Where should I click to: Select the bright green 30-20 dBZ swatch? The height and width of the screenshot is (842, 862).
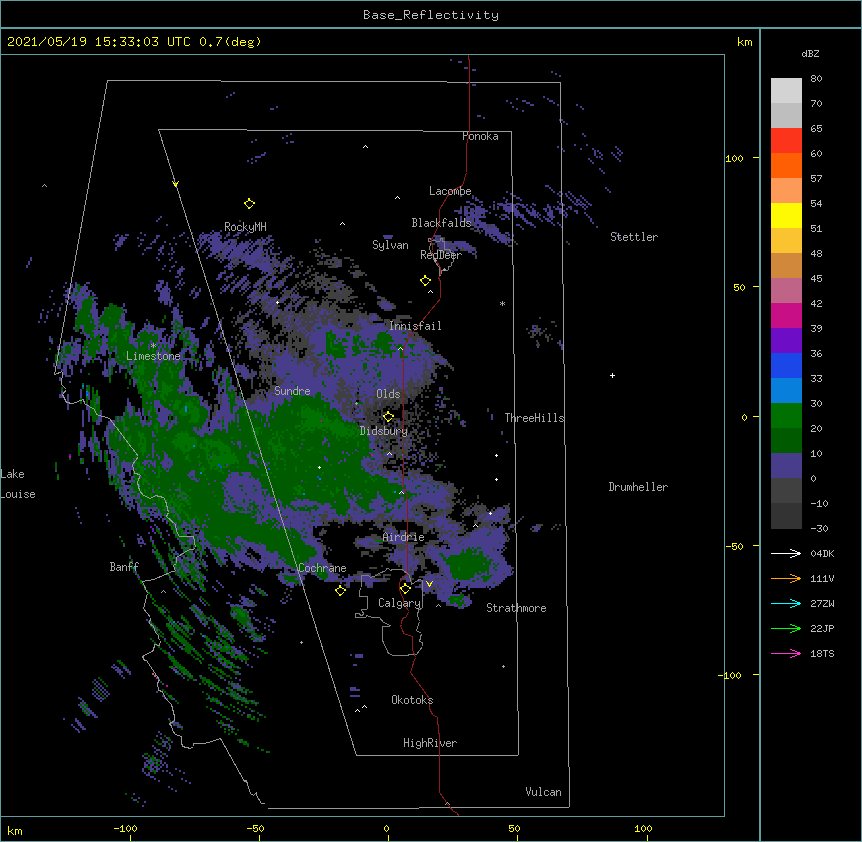coord(786,416)
